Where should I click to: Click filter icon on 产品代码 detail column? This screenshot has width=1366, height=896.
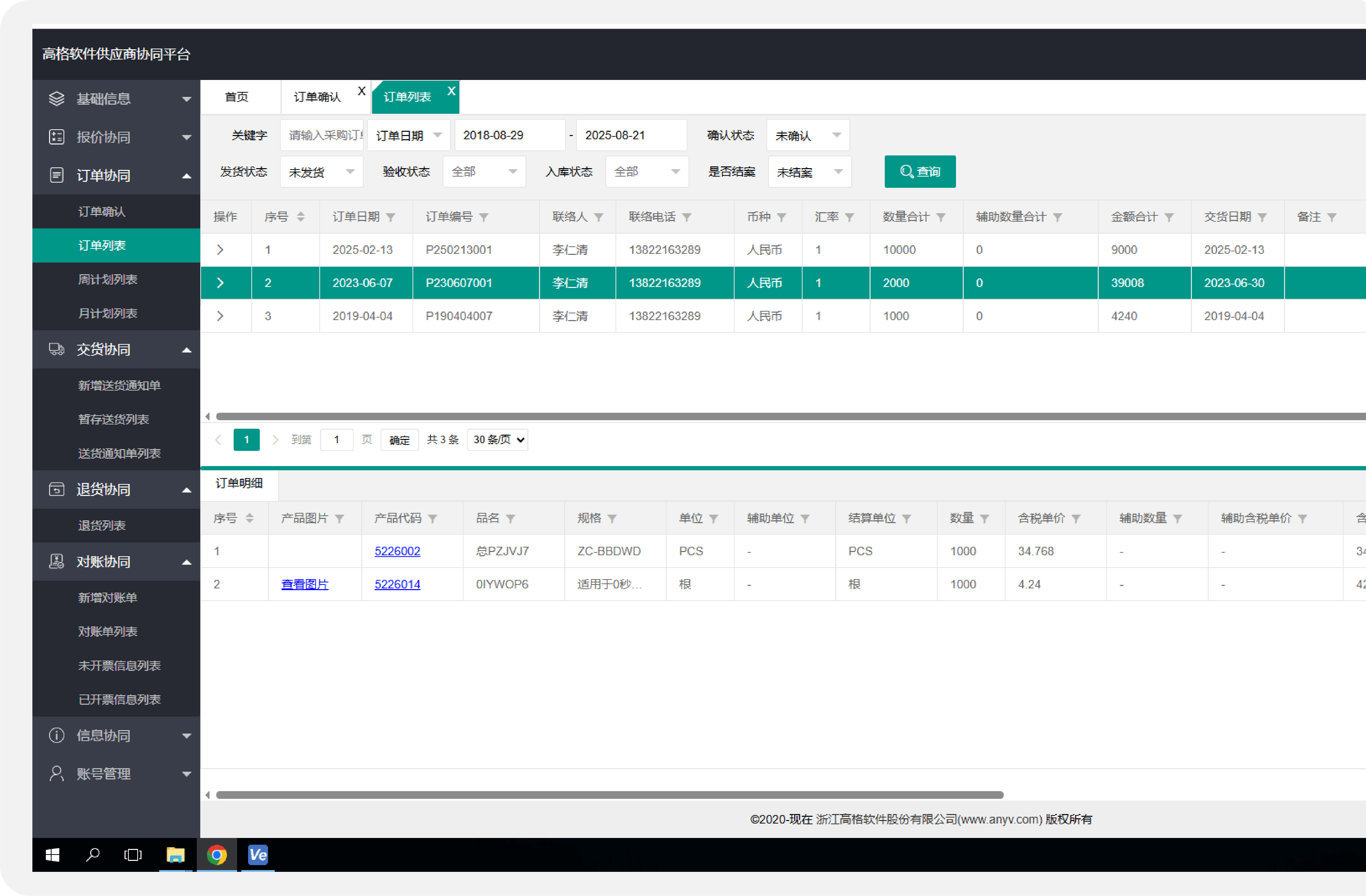(x=433, y=519)
